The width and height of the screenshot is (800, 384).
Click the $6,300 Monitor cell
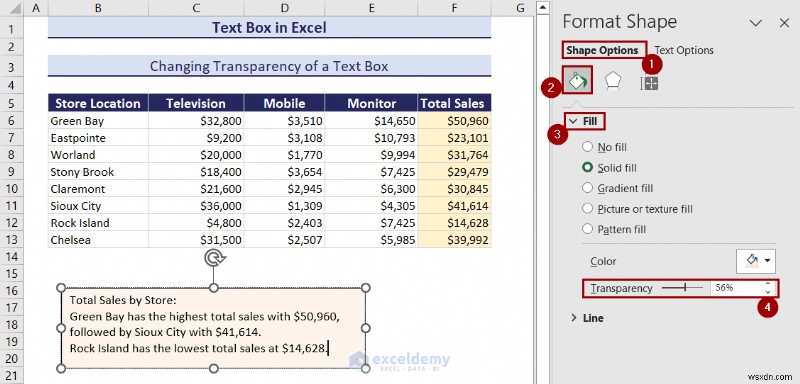tap(371, 189)
